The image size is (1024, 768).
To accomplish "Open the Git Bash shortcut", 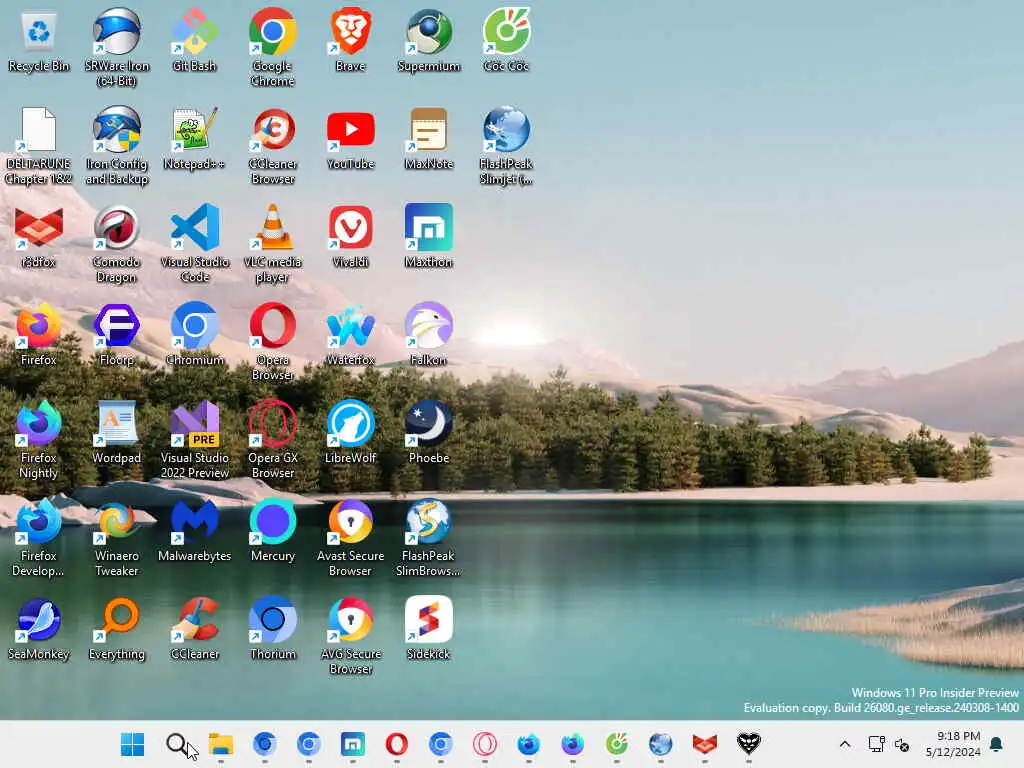I will (195, 40).
